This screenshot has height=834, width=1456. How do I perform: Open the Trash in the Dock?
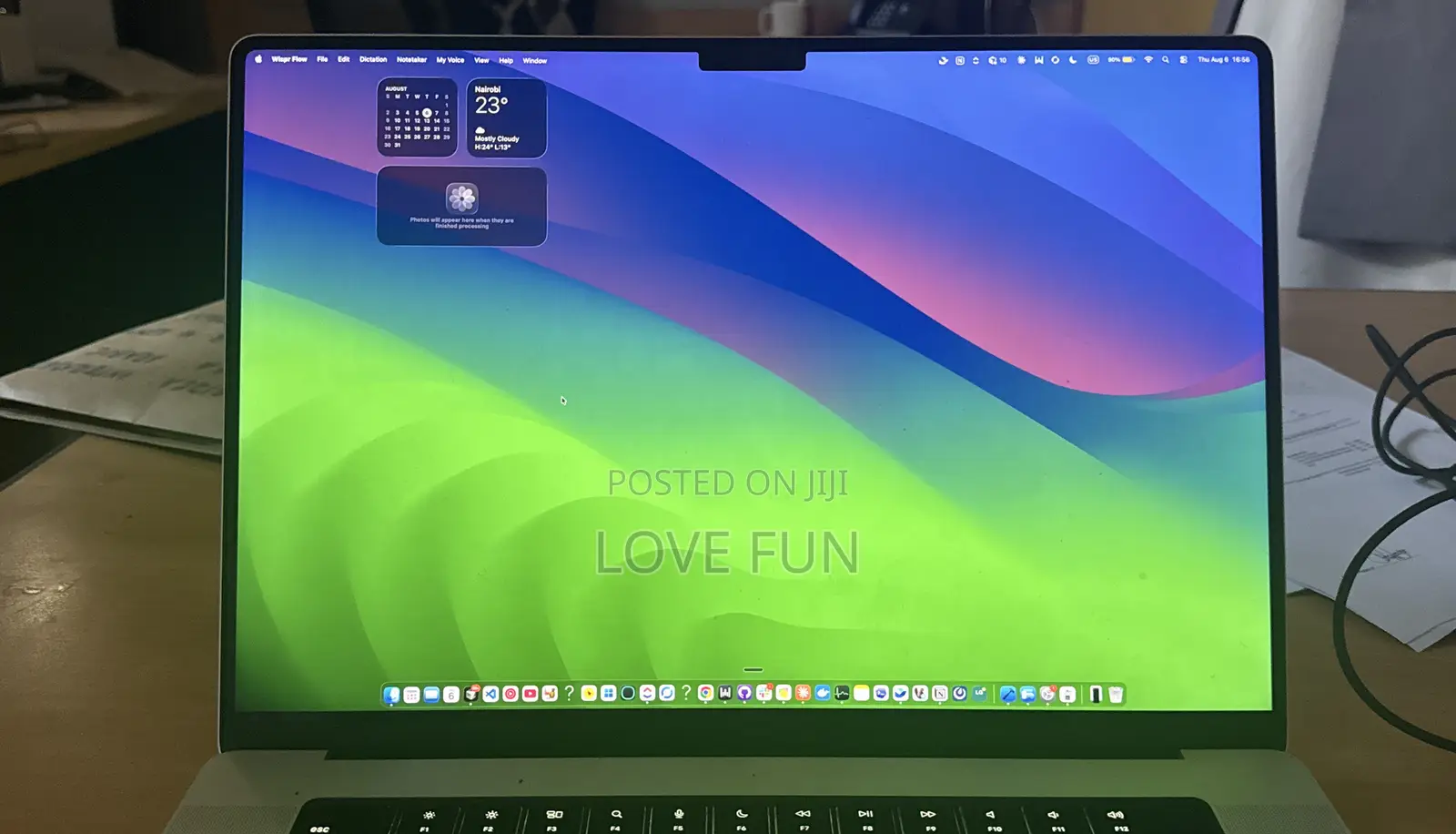1116,694
